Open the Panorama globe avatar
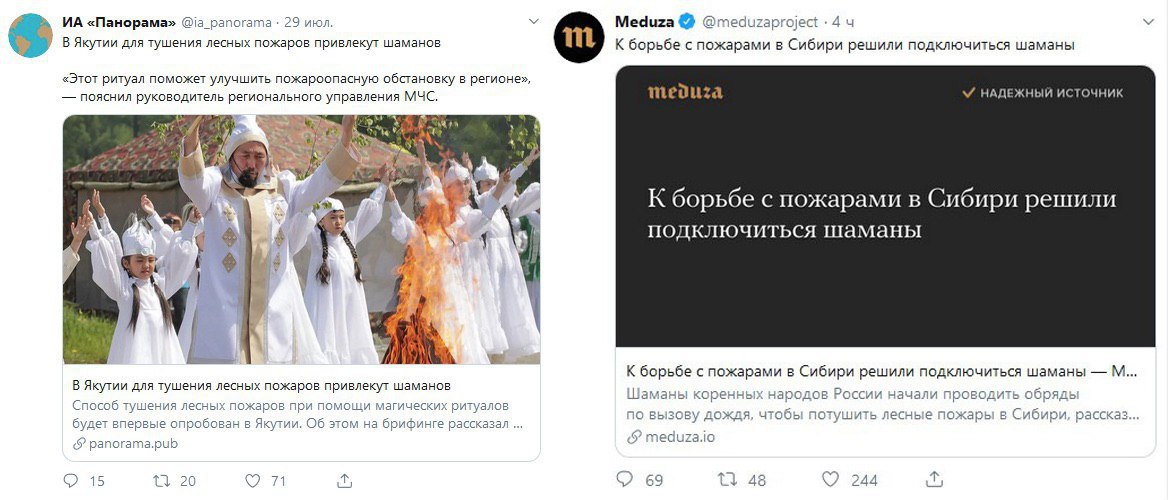The width and height of the screenshot is (1169, 500). 31,35
